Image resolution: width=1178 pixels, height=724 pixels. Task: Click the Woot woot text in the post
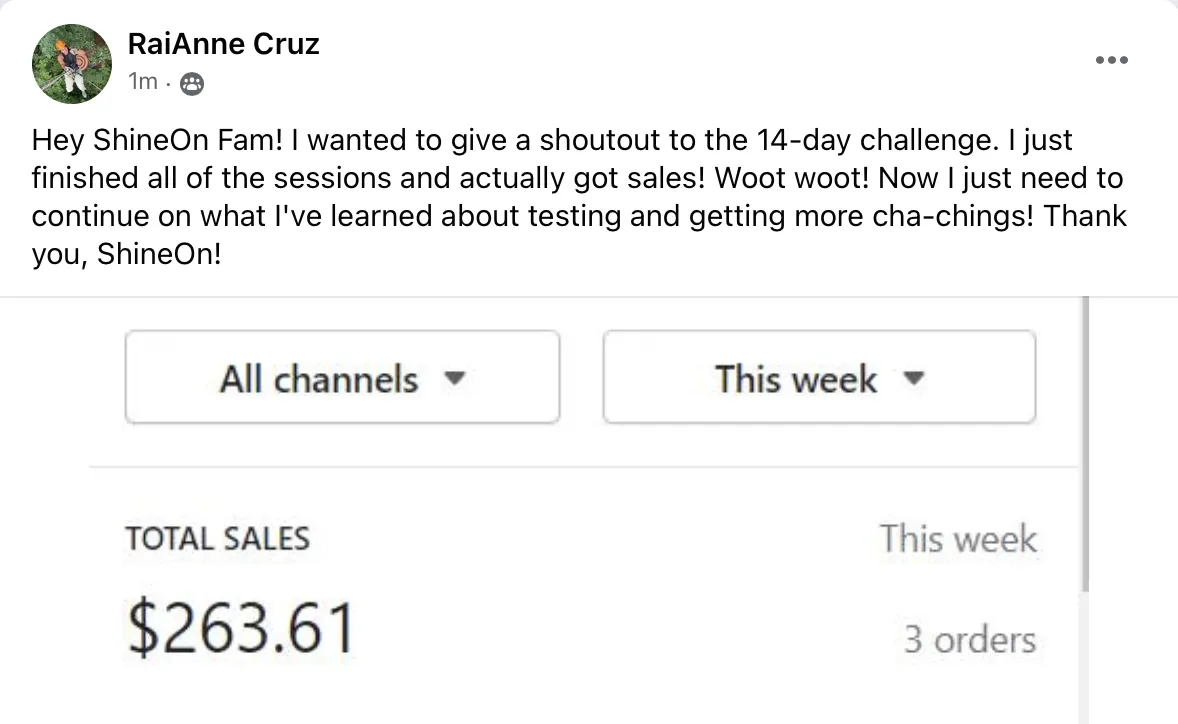(x=791, y=178)
